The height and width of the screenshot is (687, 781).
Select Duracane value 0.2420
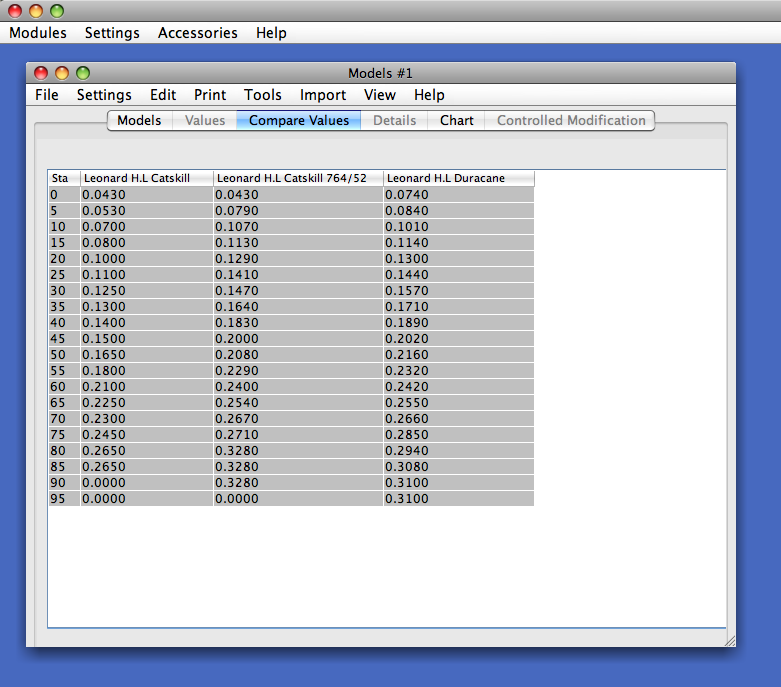[x=459, y=387]
